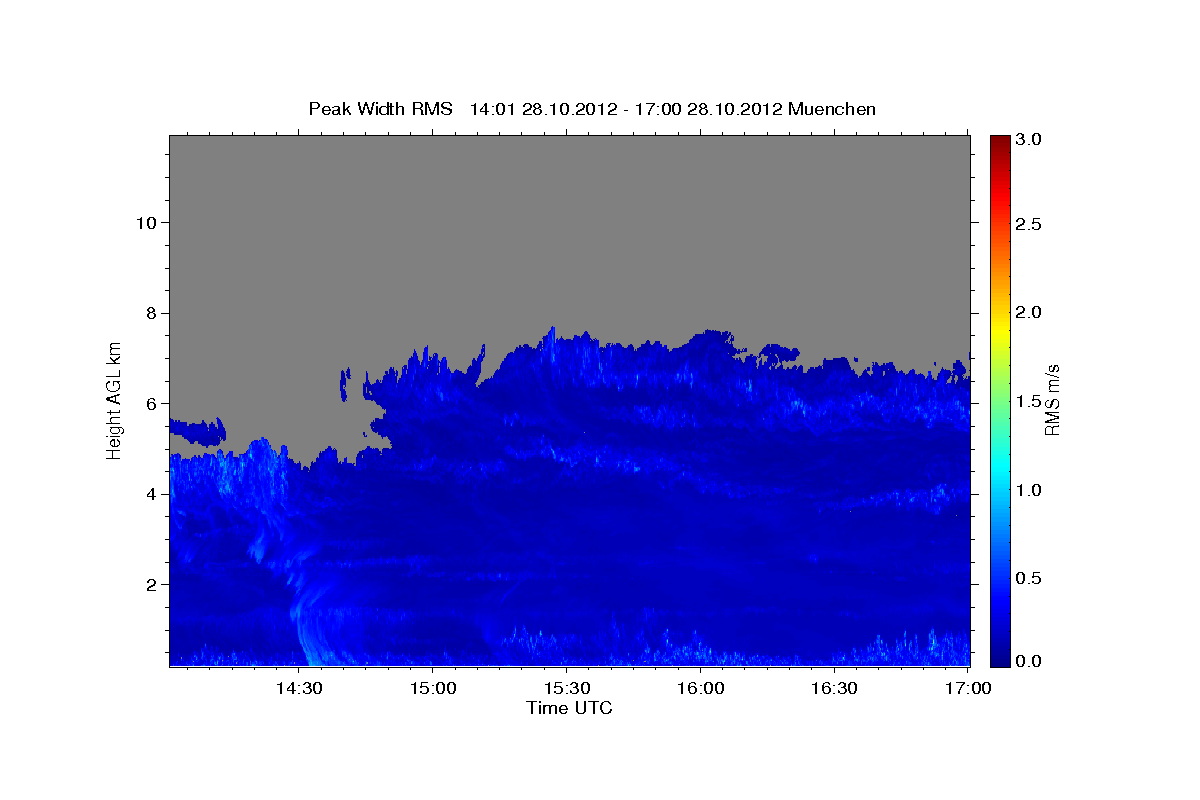Click the colorbar value 0.0

(x=1029, y=661)
